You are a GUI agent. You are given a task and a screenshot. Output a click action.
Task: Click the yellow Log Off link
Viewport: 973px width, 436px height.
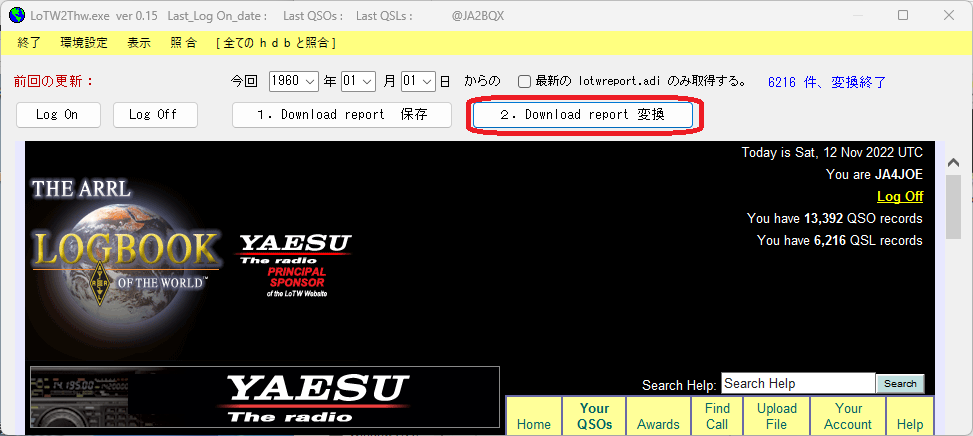coord(900,197)
